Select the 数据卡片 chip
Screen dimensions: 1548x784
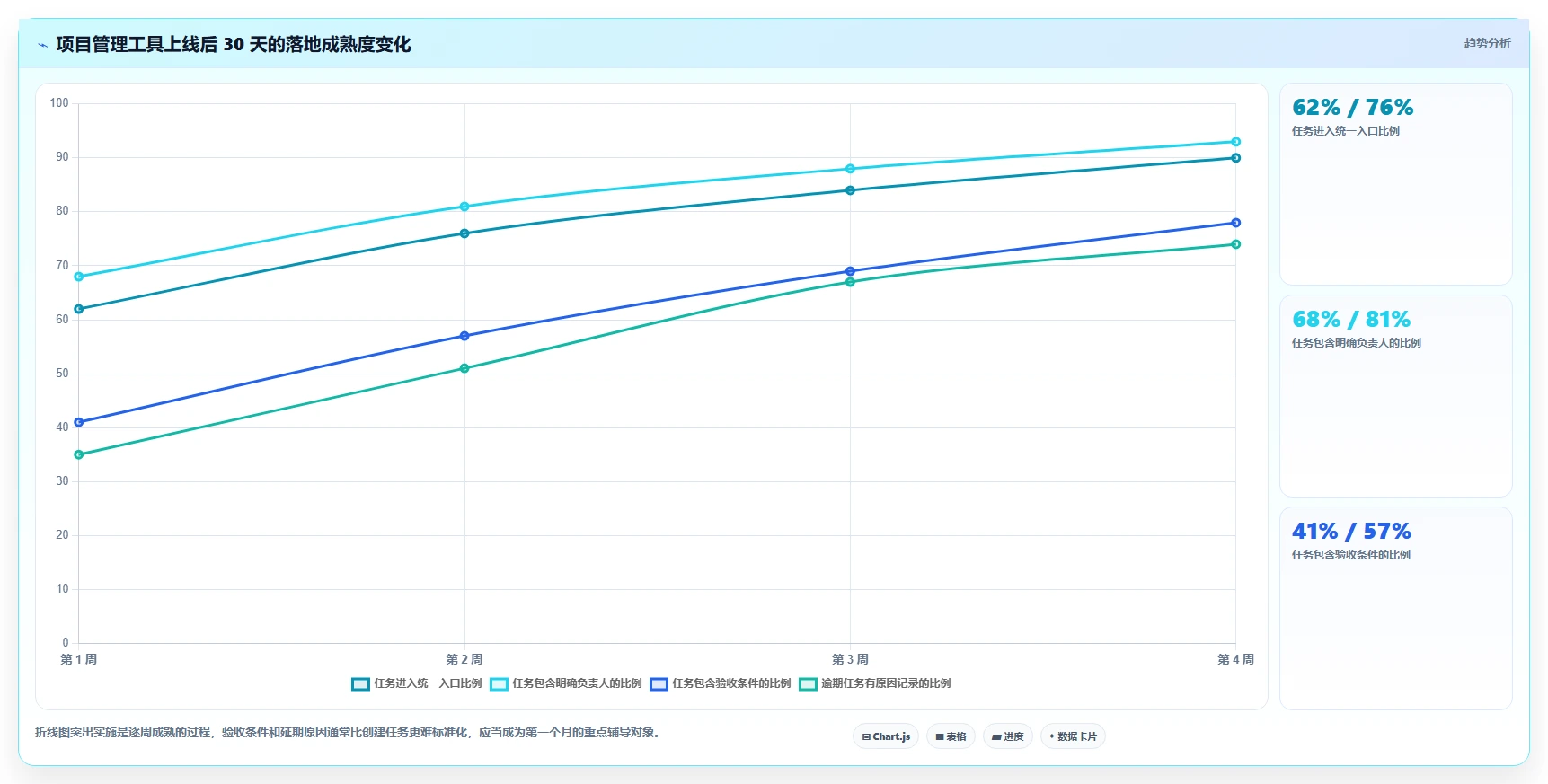tap(1073, 736)
